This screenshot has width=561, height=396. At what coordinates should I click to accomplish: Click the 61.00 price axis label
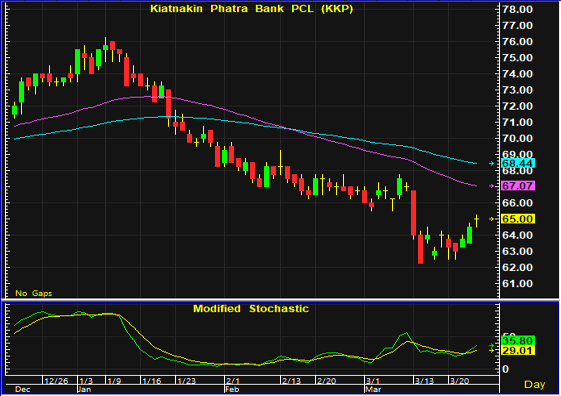point(517,284)
